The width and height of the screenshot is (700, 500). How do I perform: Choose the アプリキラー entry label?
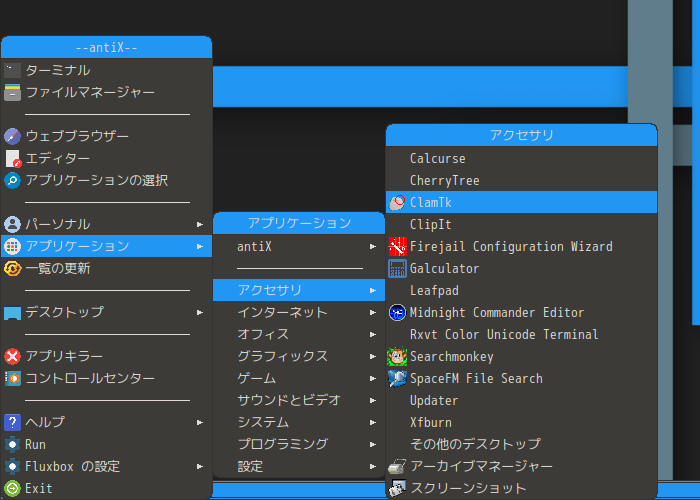pos(64,356)
